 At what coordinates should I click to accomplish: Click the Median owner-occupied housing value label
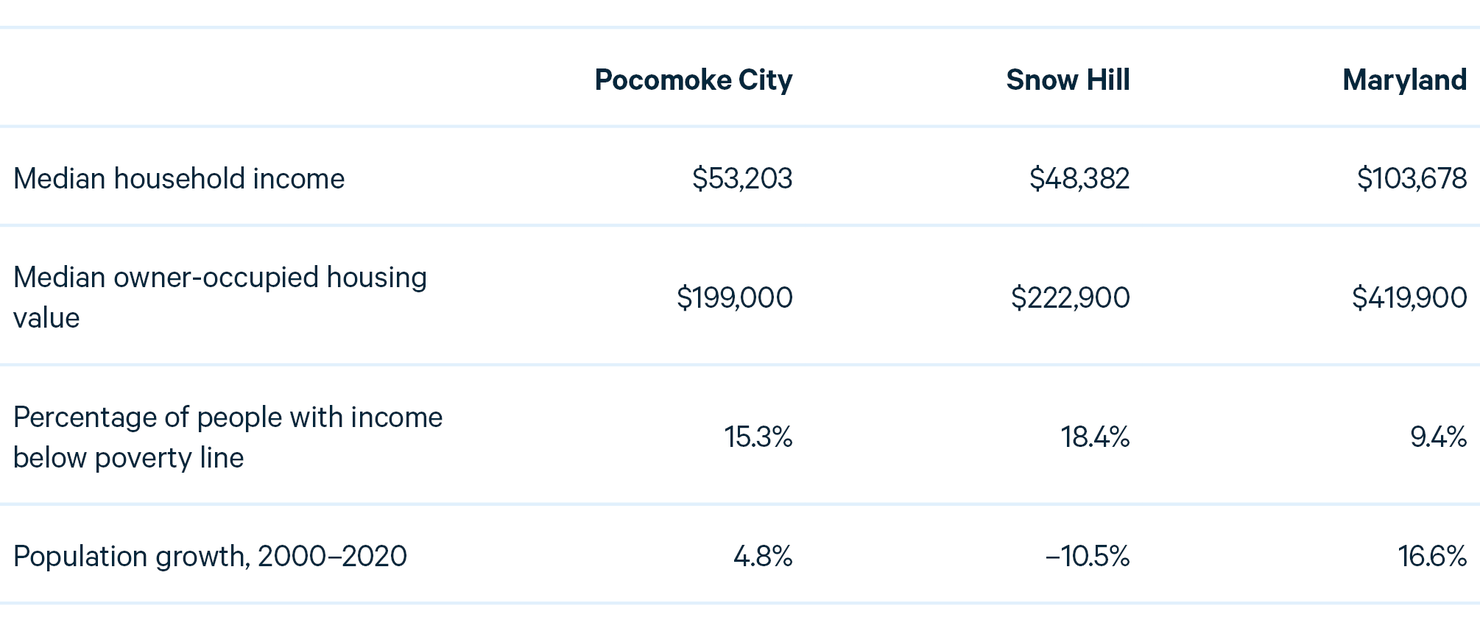point(220,297)
